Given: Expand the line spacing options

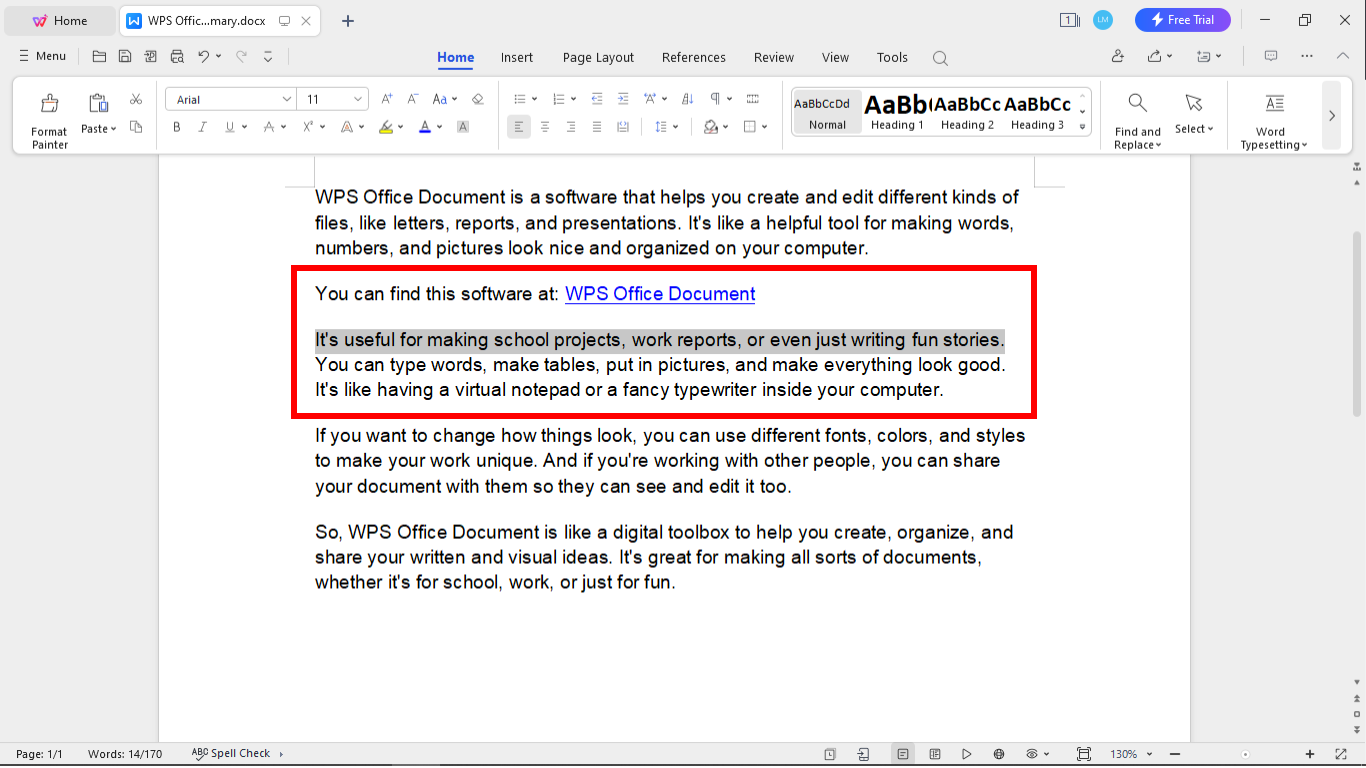Looking at the screenshot, I should point(676,127).
